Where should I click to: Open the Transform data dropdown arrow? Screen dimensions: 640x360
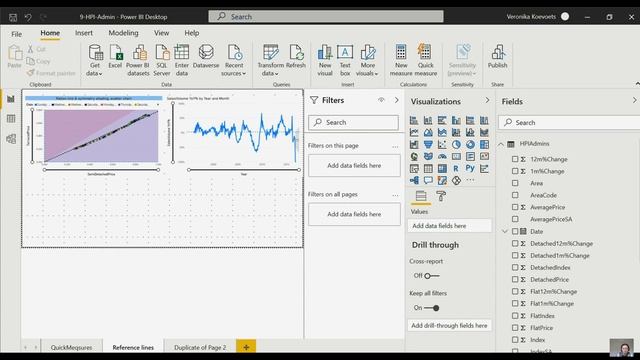[276, 74]
